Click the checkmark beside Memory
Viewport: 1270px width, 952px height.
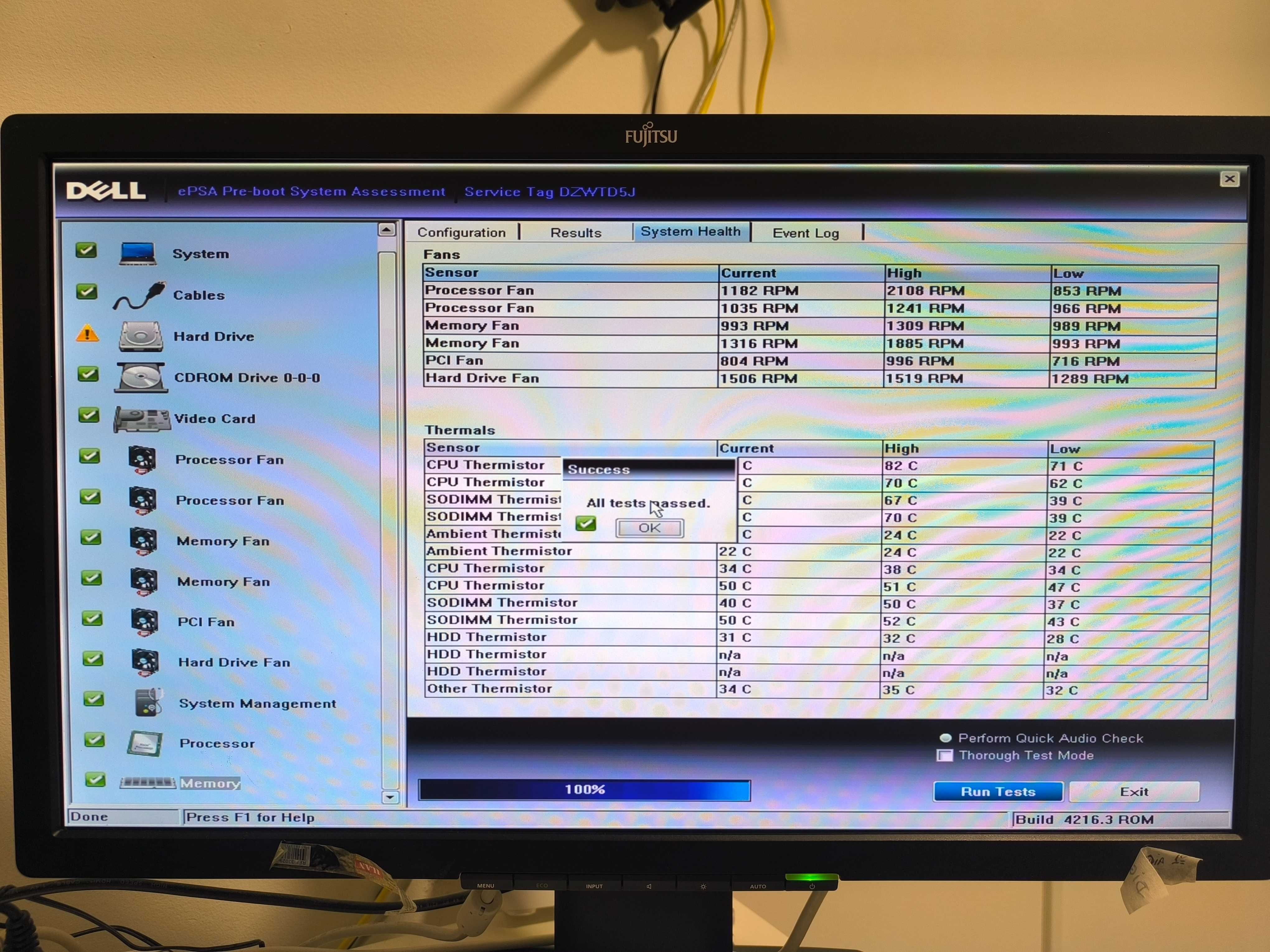pyautogui.click(x=95, y=780)
